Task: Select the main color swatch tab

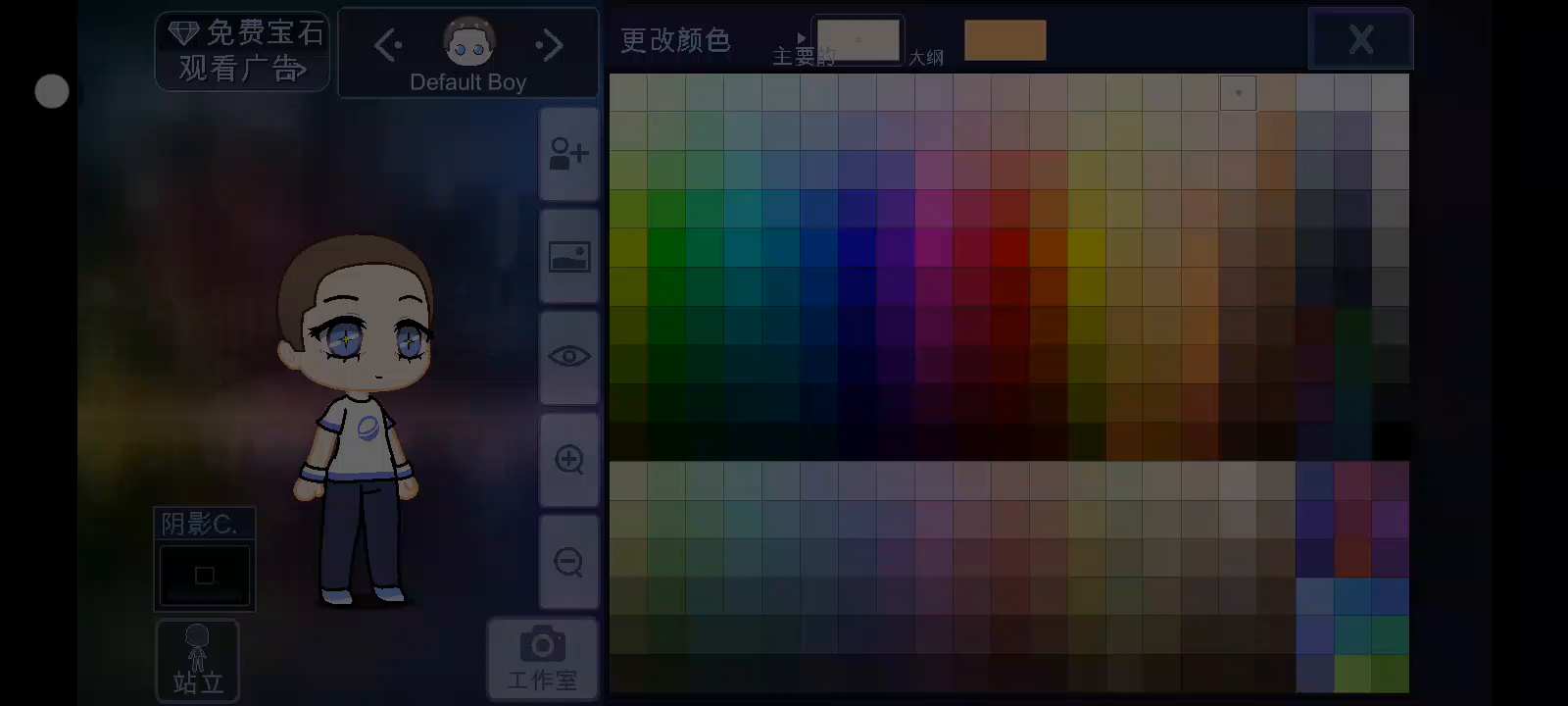Action: 858,41
